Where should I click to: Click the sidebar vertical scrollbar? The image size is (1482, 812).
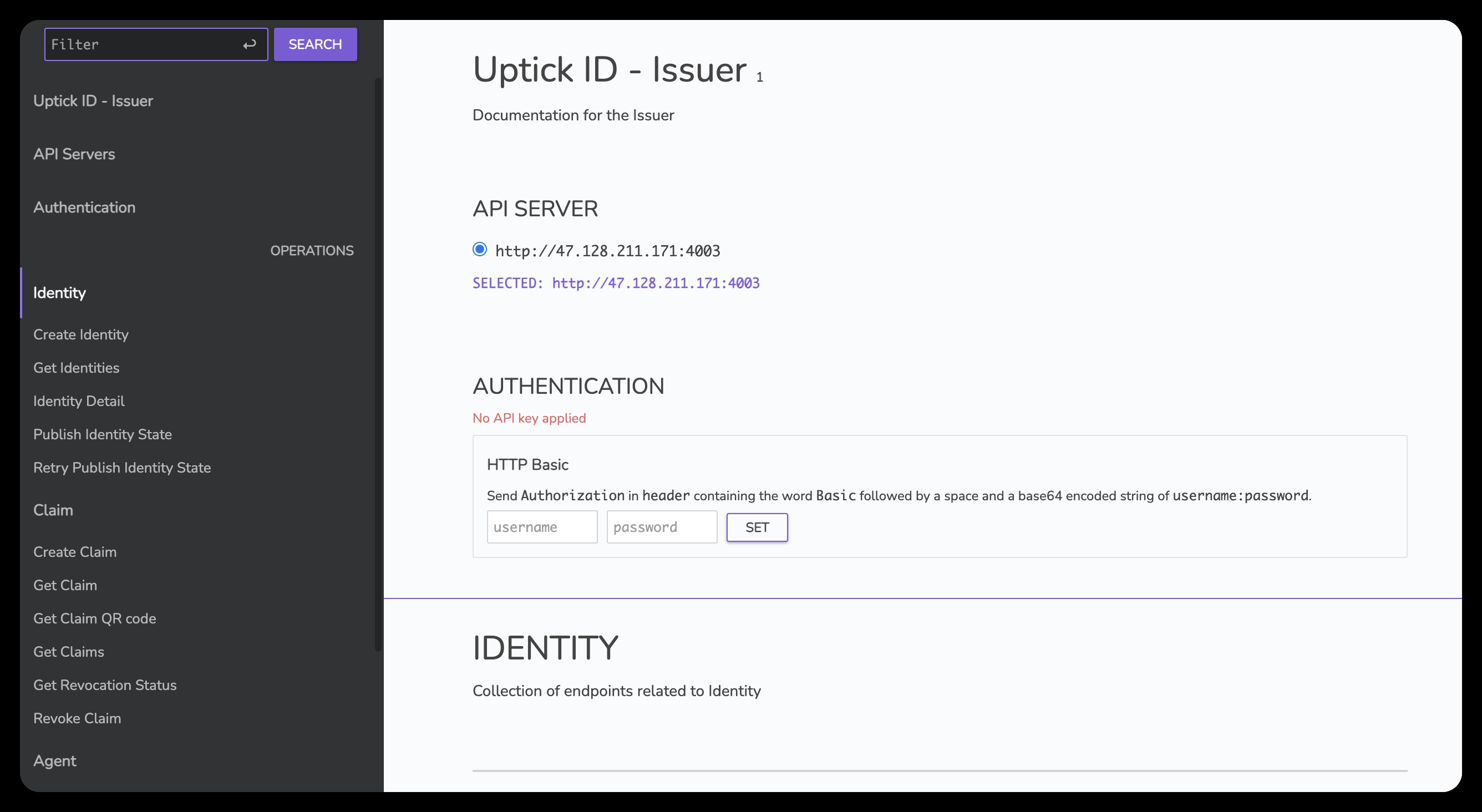click(378, 364)
